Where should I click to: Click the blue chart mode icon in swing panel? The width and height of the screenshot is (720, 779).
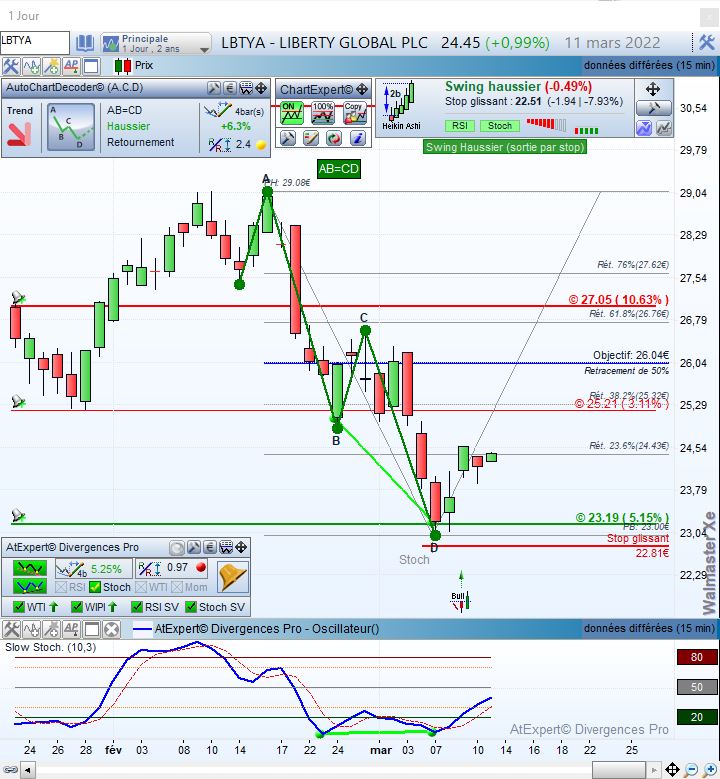point(644,128)
